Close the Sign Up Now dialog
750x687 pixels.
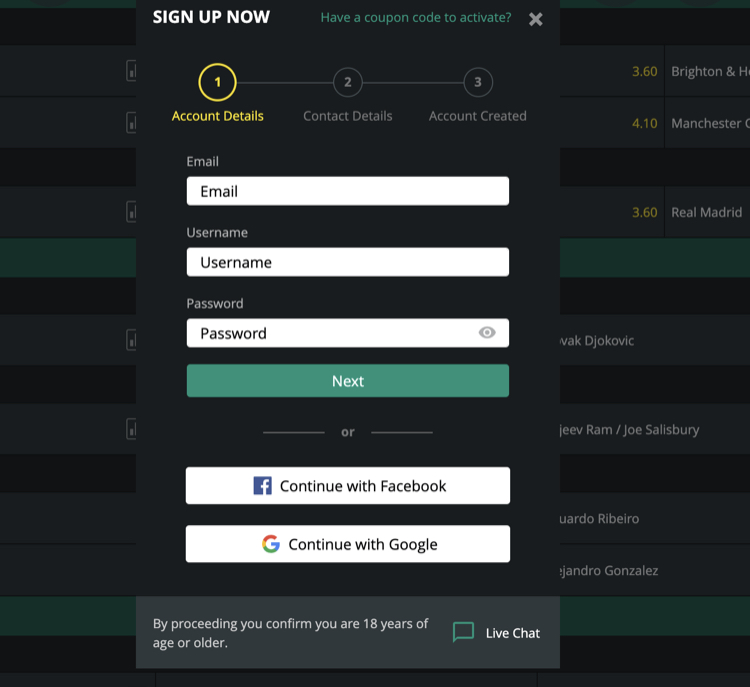[x=536, y=19]
